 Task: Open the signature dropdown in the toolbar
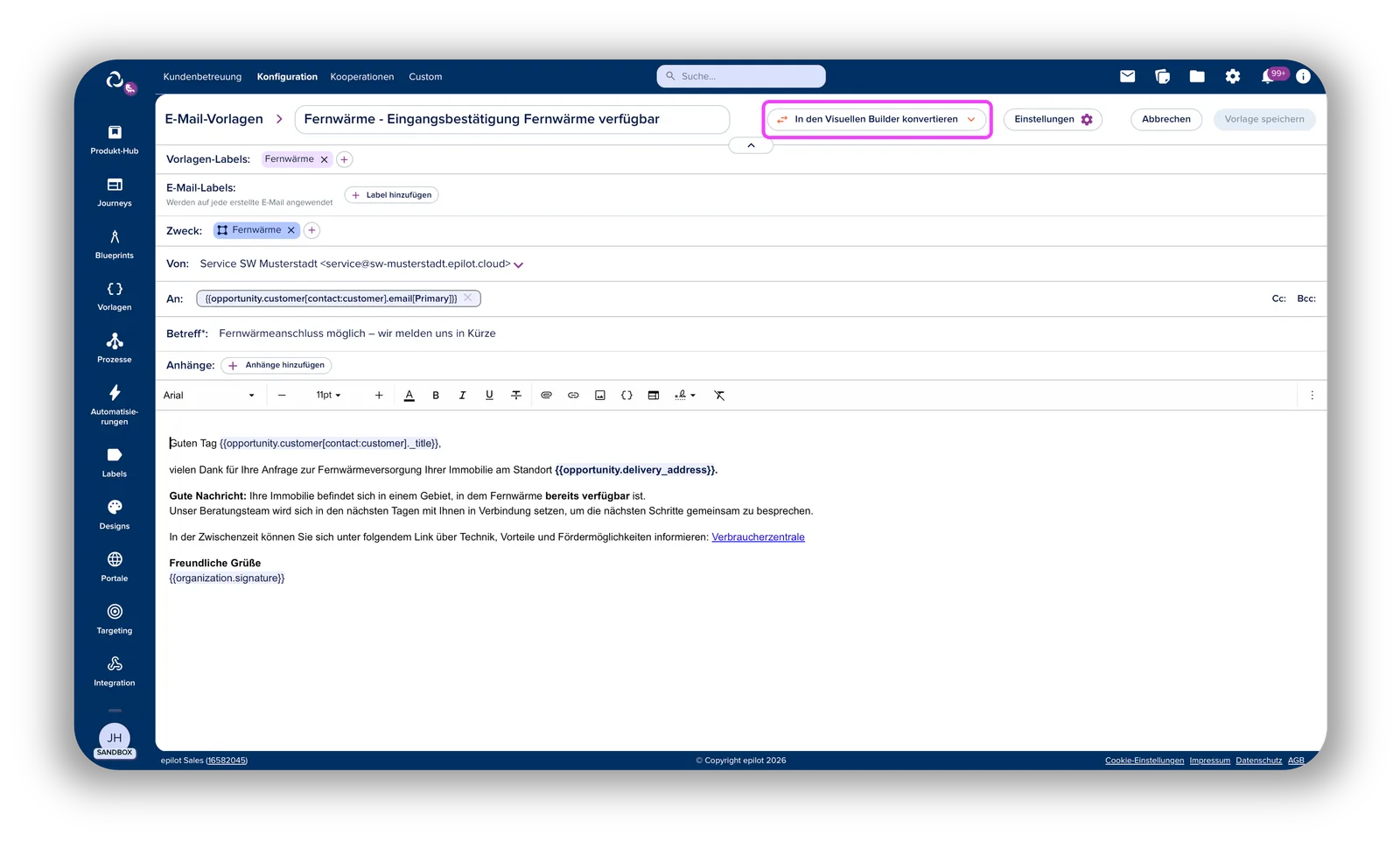pos(685,396)
